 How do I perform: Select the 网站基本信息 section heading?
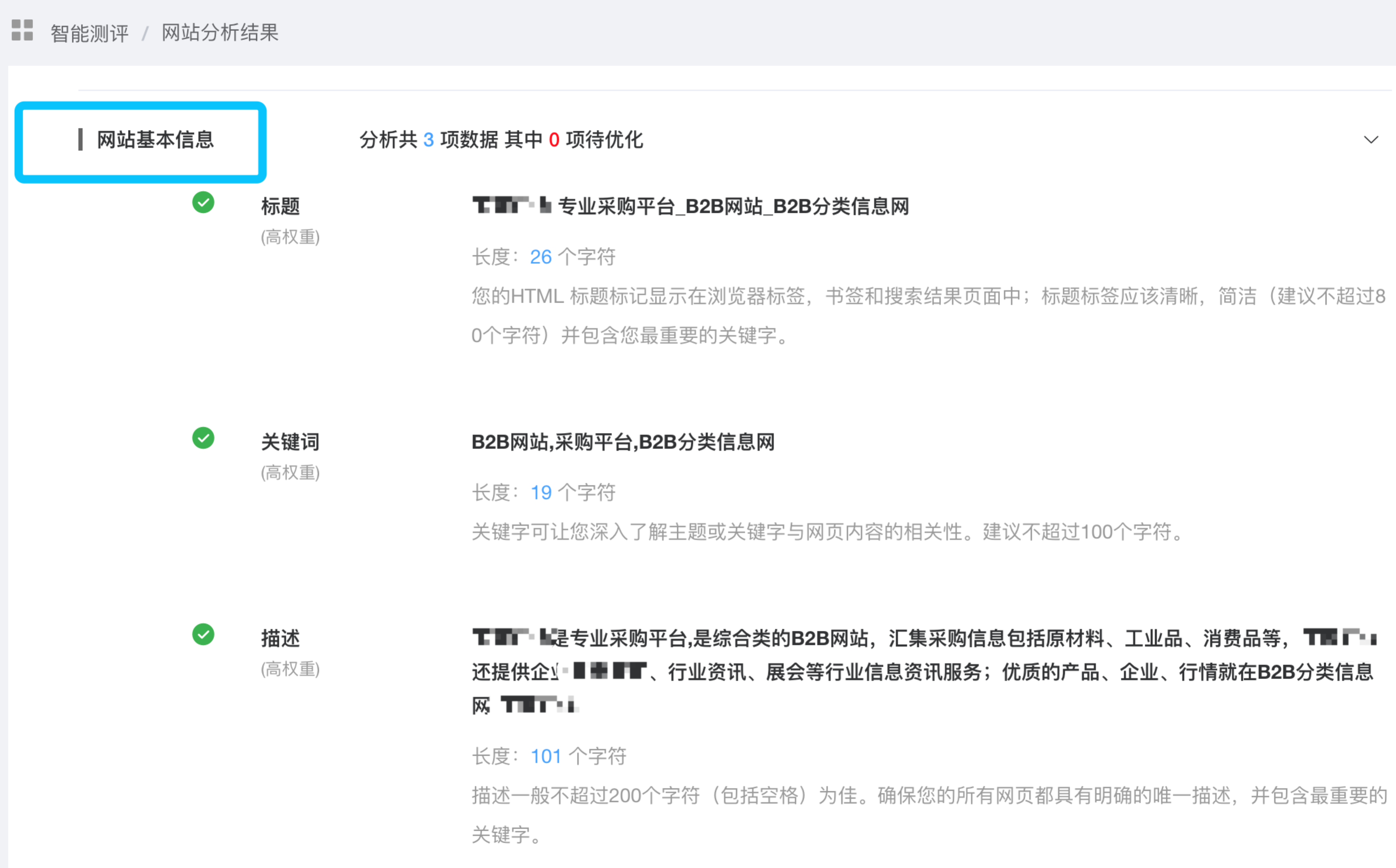click(155, 140)
